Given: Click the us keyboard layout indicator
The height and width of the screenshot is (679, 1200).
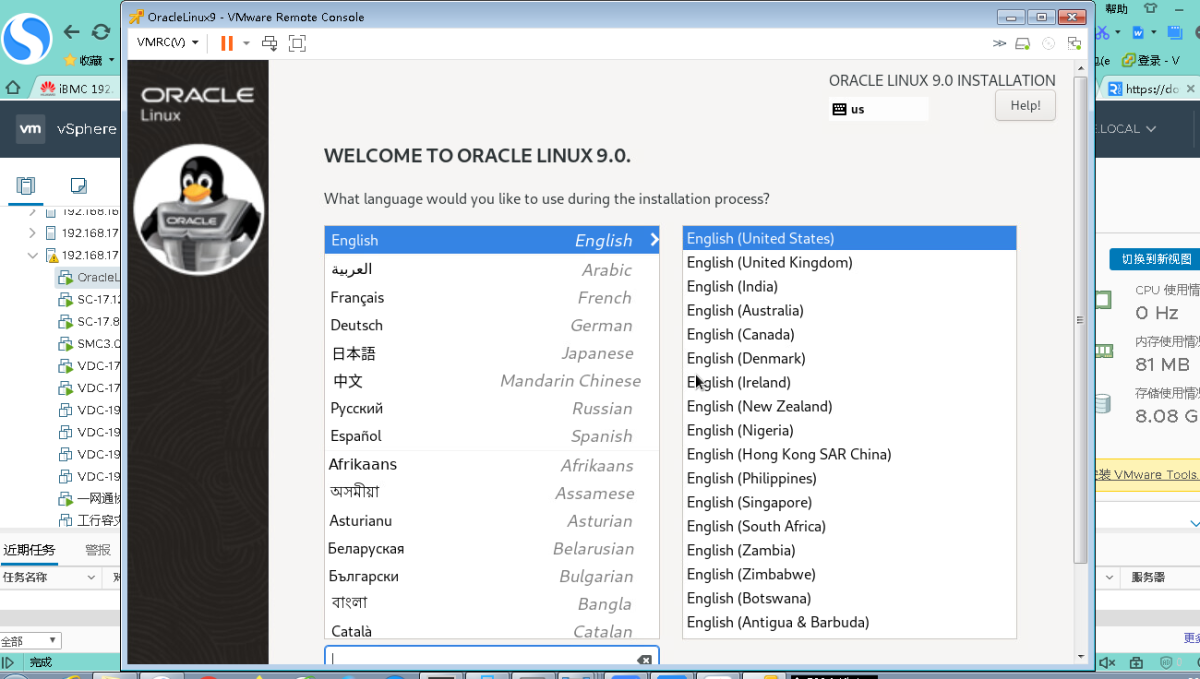Looking at the screenshot, I should [879, 109].
